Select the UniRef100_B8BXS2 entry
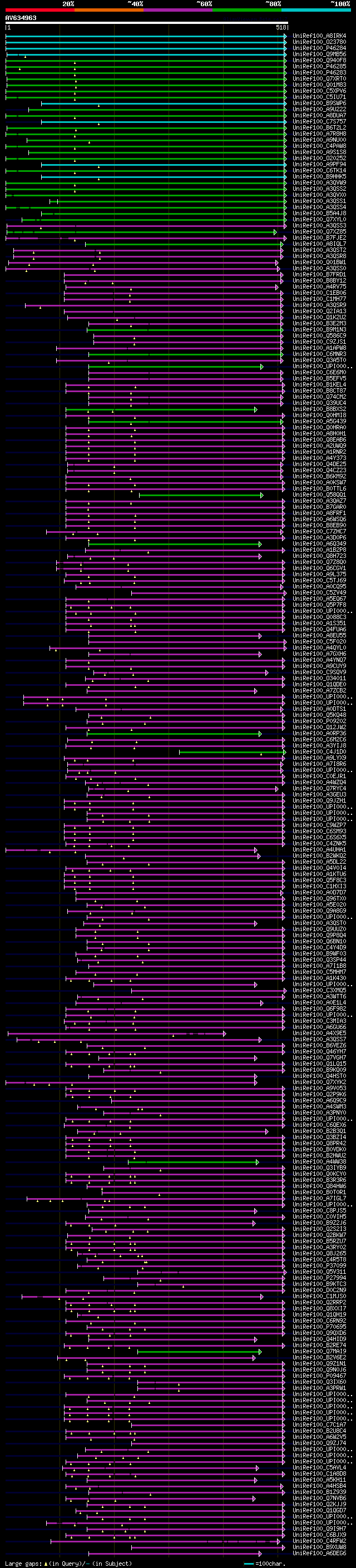This screenshot has width=356, height=1568. coord(319,409)
